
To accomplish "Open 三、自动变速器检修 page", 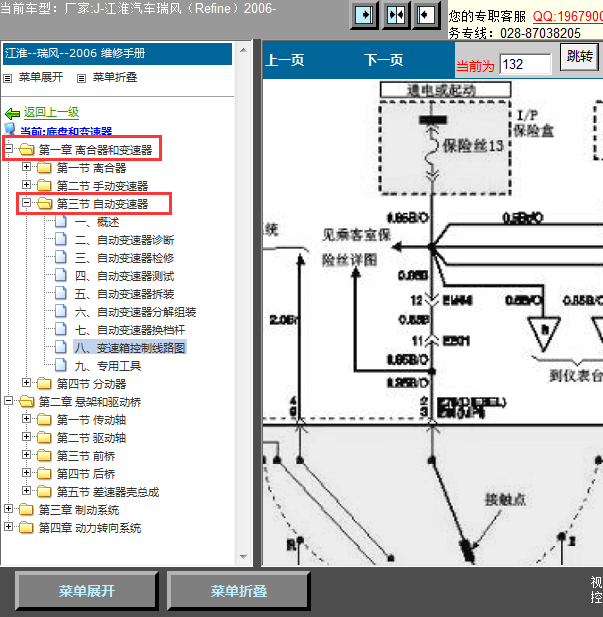I will pos(124,258).
